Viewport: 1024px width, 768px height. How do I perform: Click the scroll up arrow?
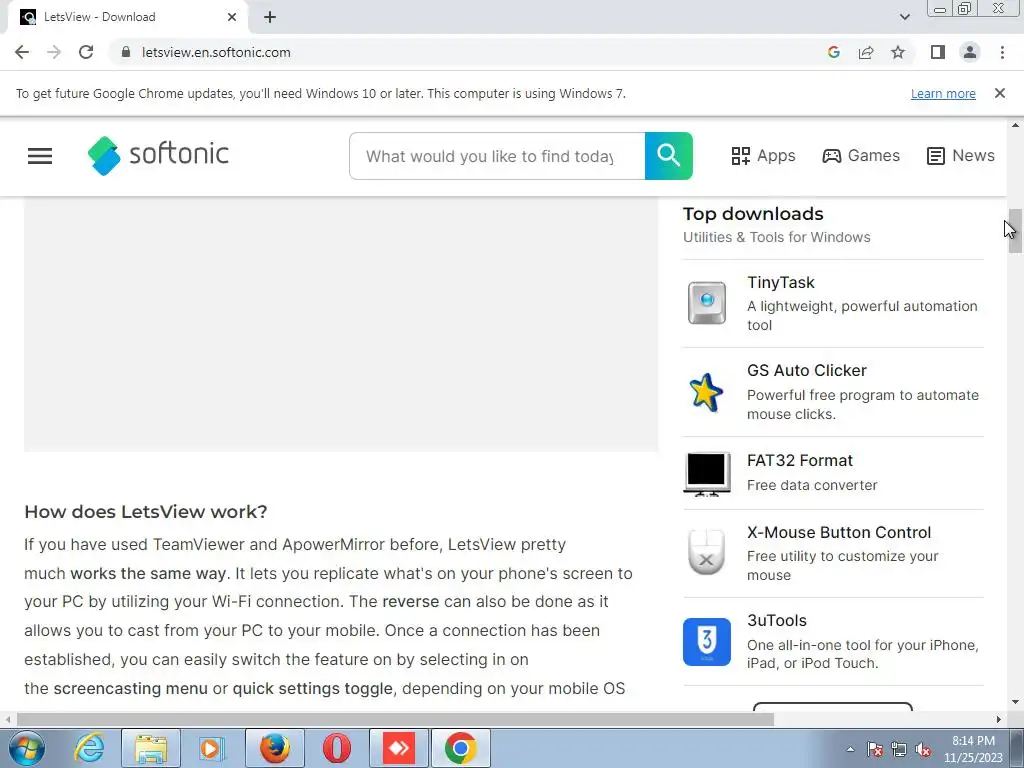[1014, 125]
